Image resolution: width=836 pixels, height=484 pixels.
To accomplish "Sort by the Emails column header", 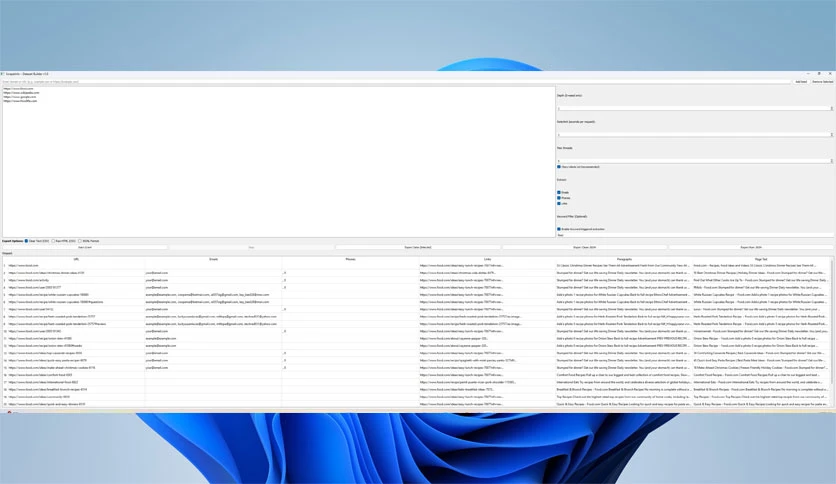I will point(213,259).
